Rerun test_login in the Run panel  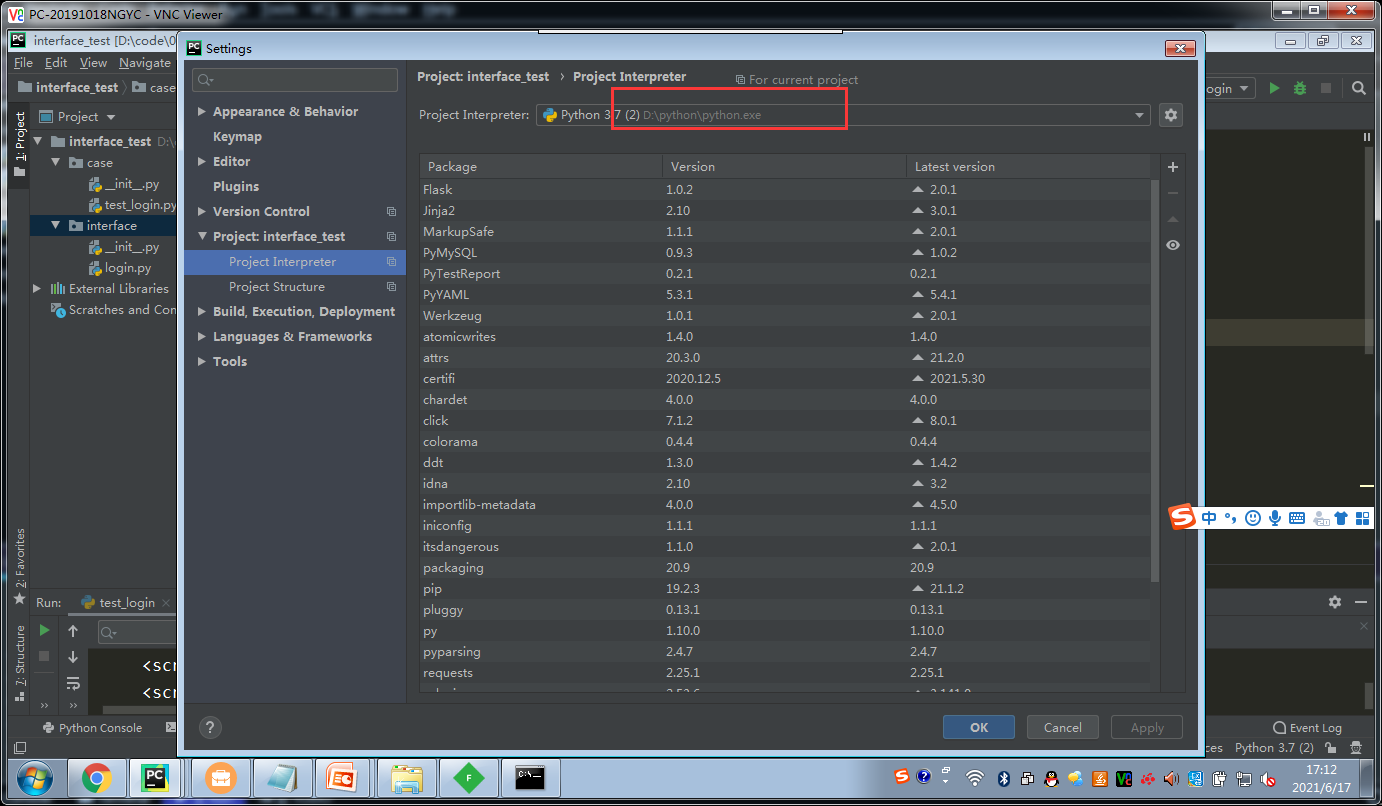tap(44, 630)
